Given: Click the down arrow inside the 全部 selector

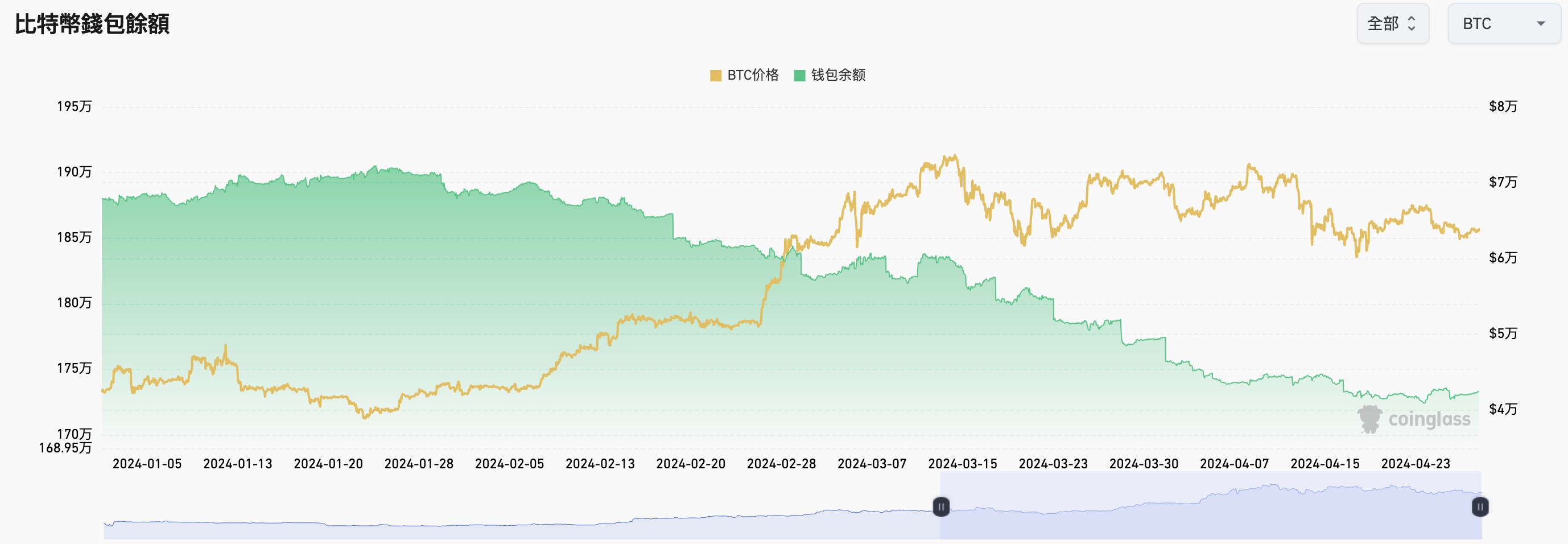Looking at the screenshot, I should [1412, 27].
